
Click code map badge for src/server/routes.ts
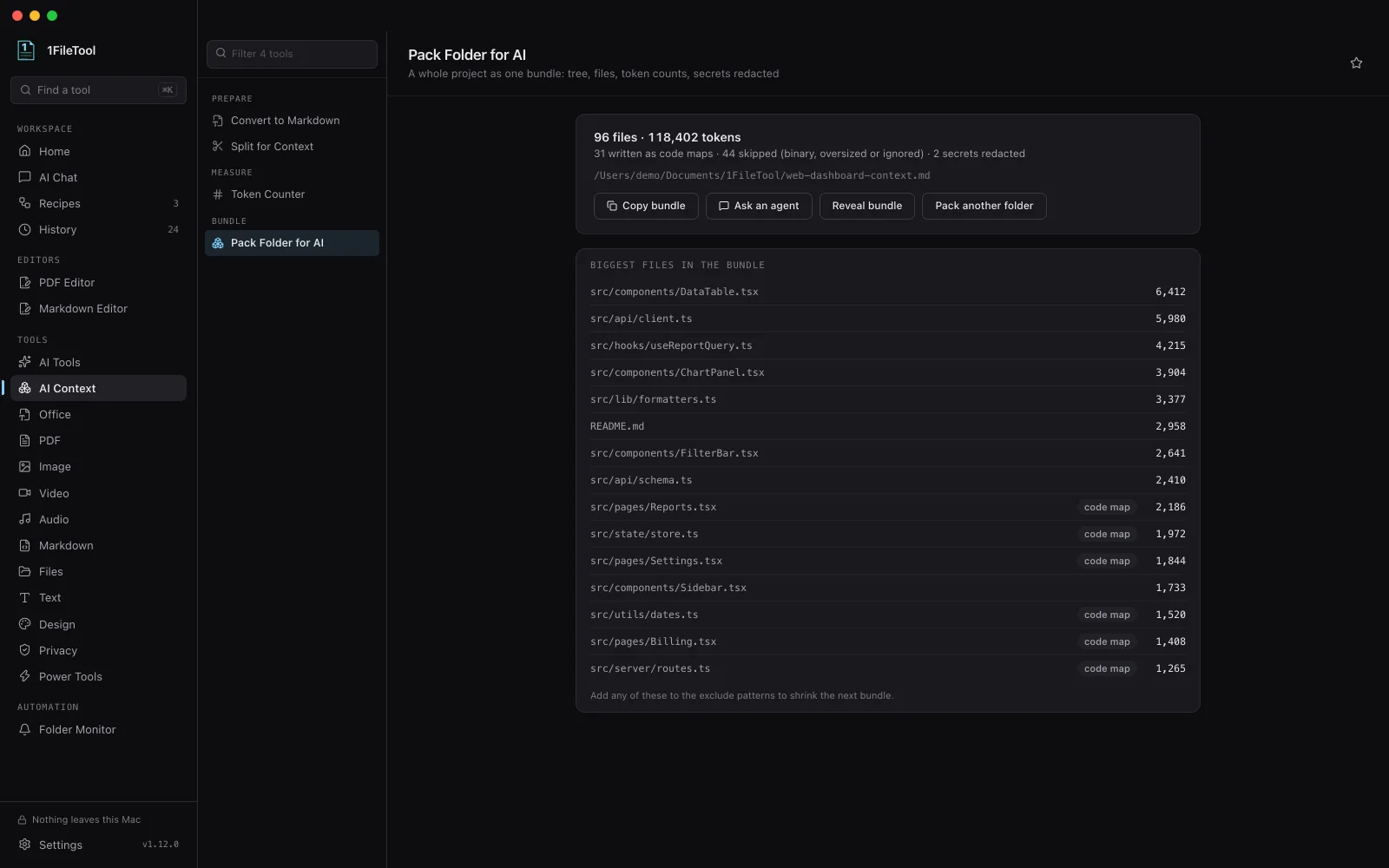pos(1107,668)
